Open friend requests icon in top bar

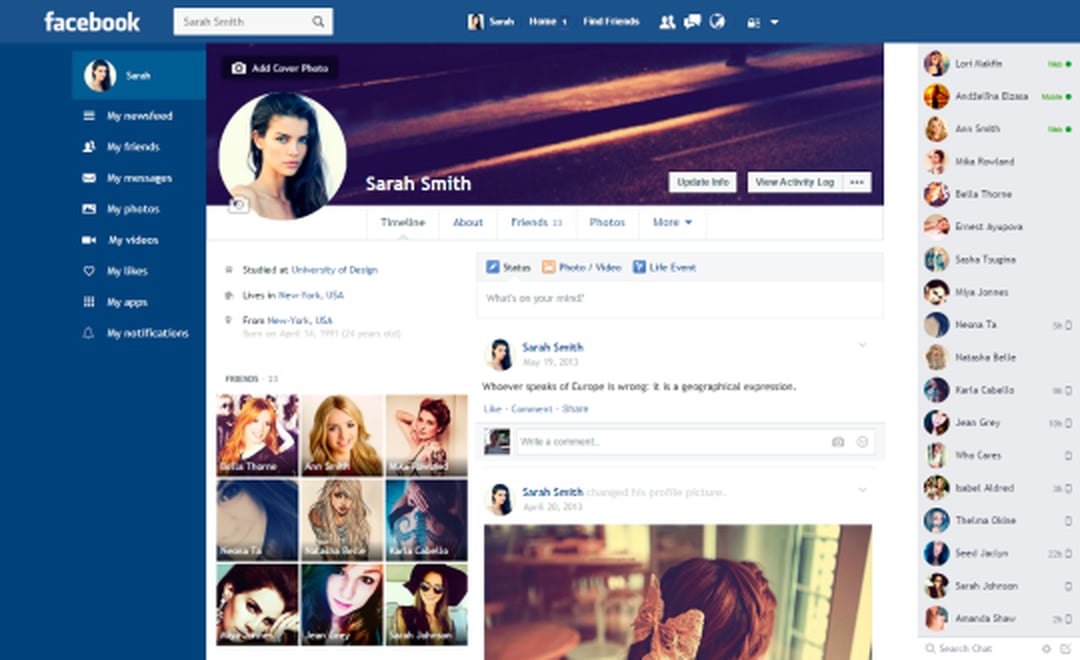pyautogui.click(x=667, y=22)
